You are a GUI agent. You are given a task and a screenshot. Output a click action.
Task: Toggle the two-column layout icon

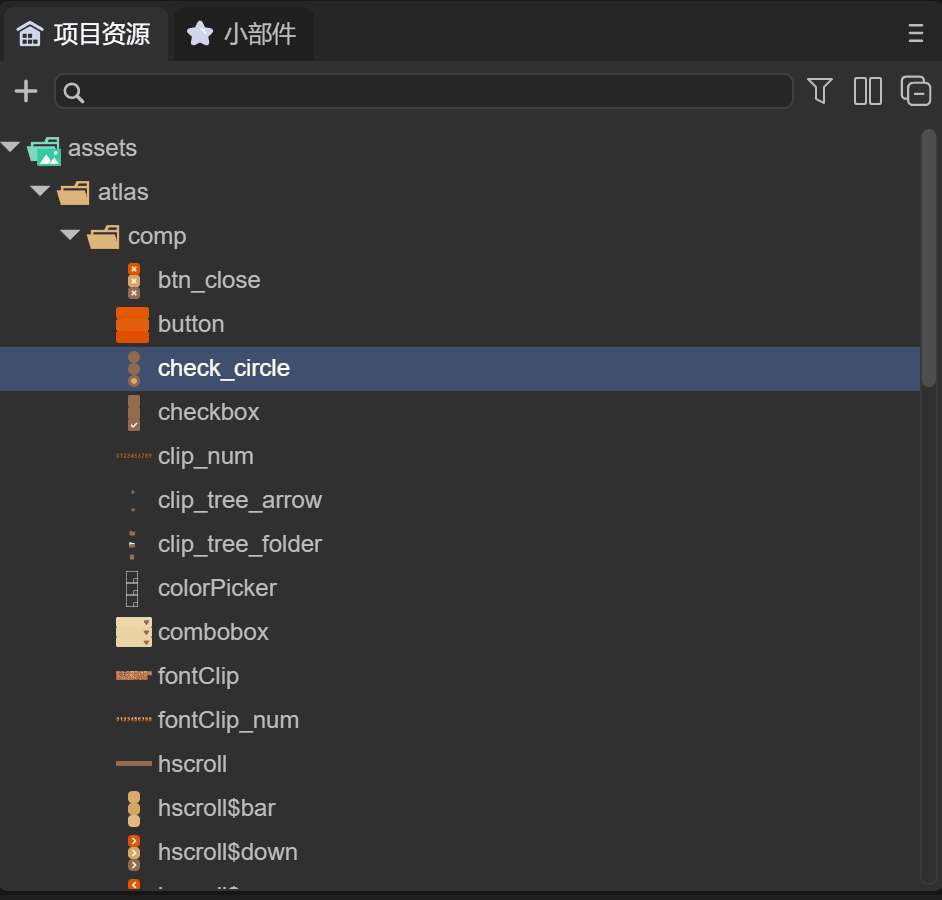click(x=867, y=91)
